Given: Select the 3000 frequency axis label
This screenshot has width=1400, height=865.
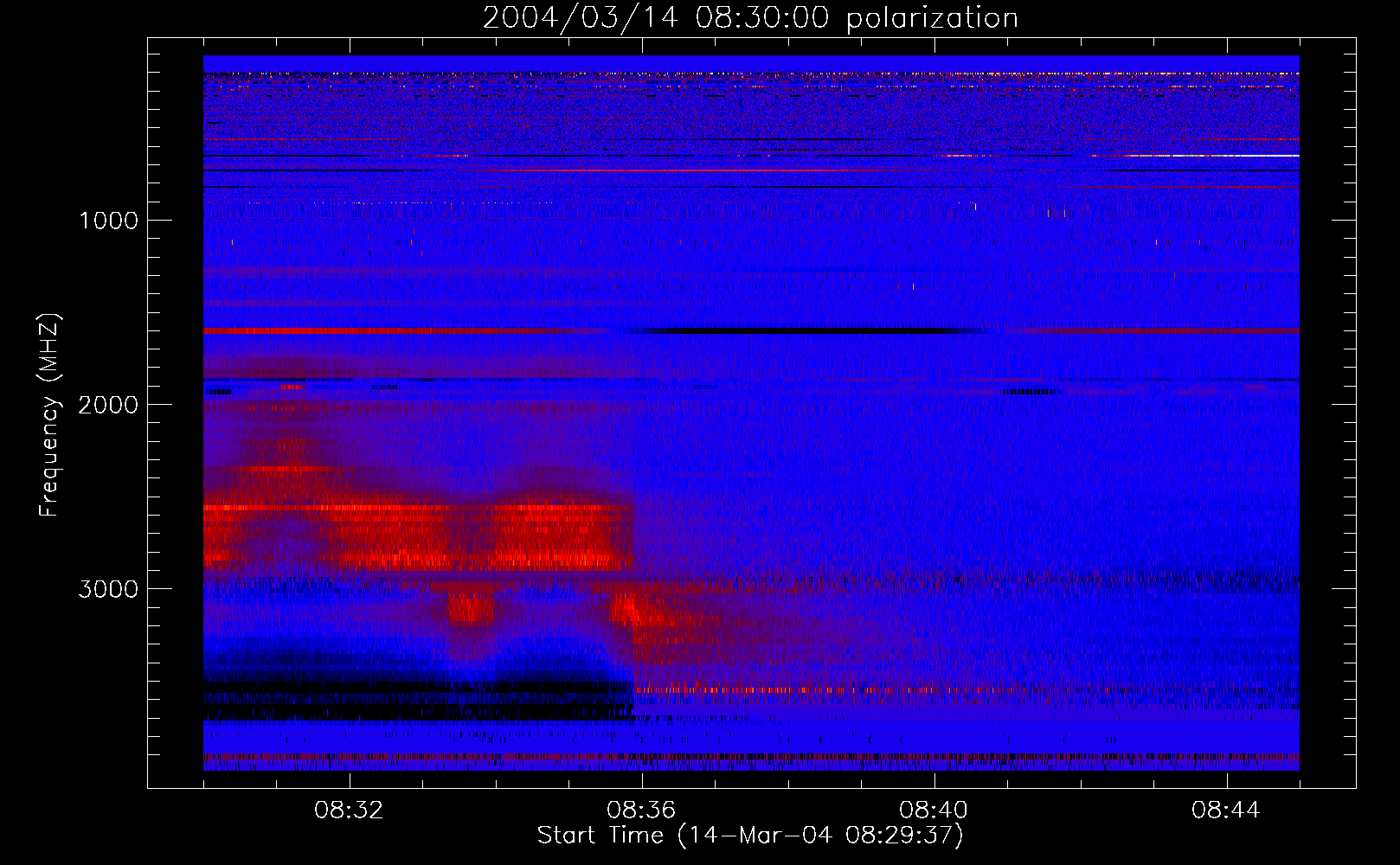Looking at the screenshot, I should point(108,589).
